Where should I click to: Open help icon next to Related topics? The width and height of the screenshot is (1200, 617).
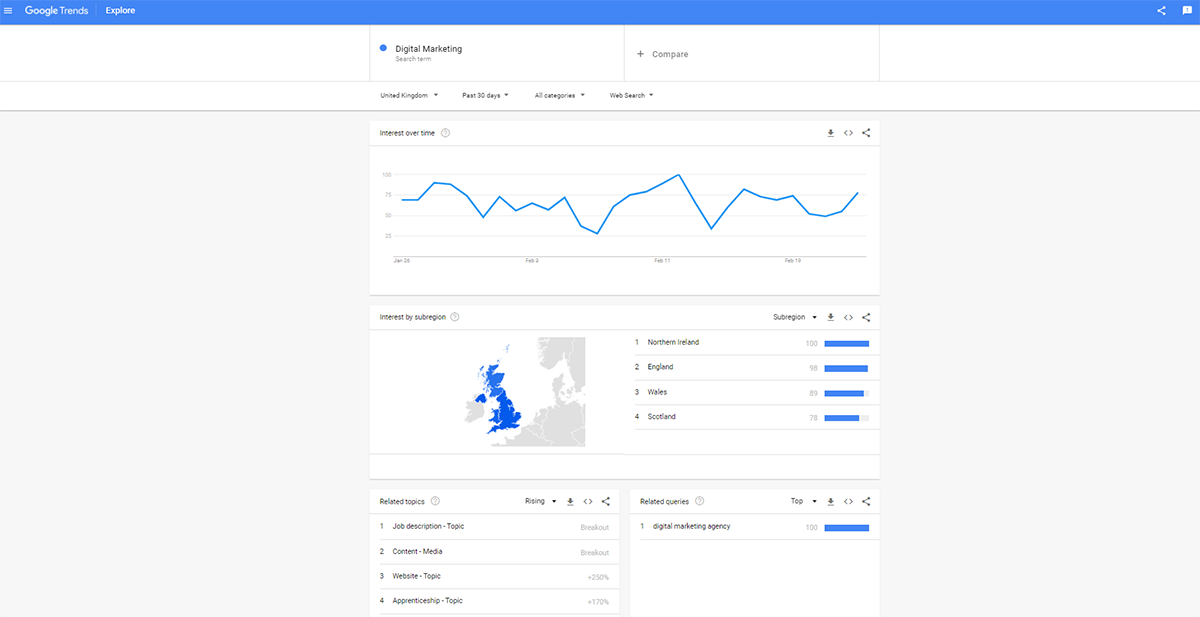pyautogui.click(x=435, y=501)
